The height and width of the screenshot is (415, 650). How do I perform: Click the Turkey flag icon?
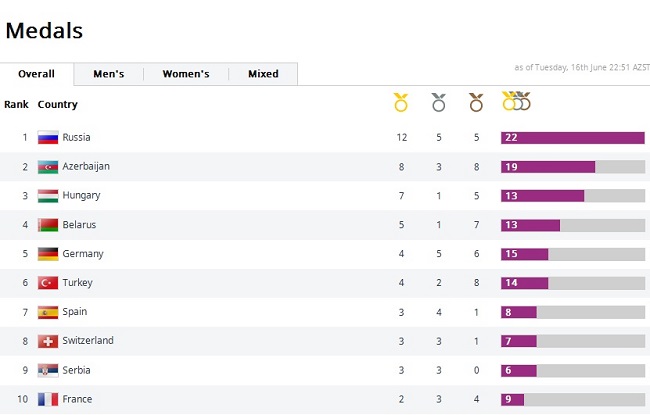click(x=48, y=283)
